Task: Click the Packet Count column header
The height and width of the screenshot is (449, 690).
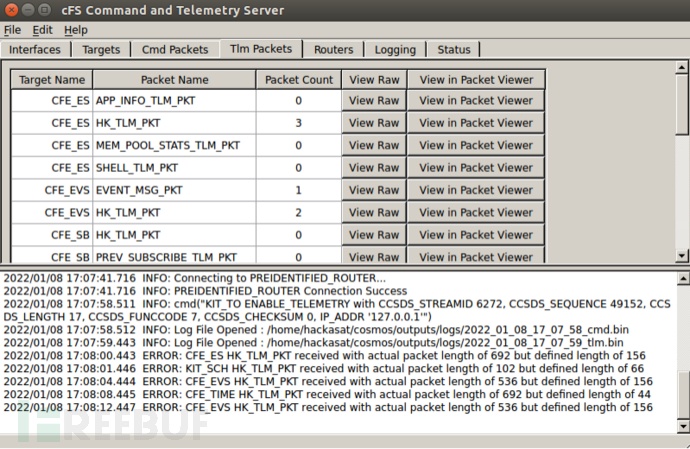Action: click(x=299, y=80)
